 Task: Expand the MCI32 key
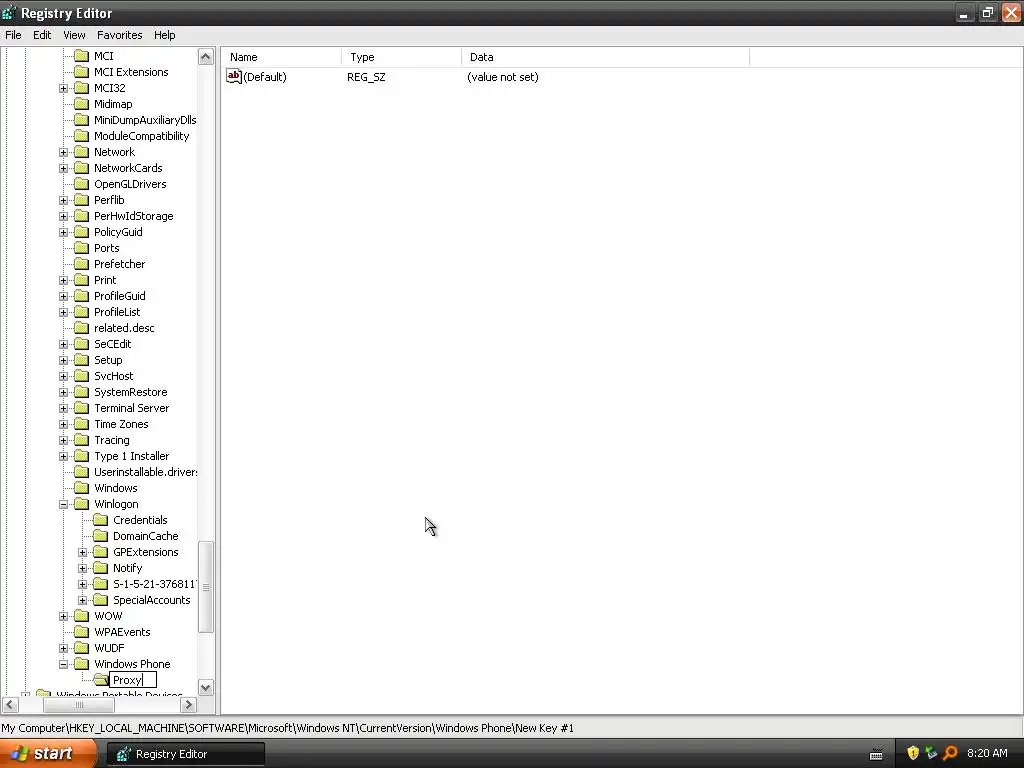tap(63, 88)
